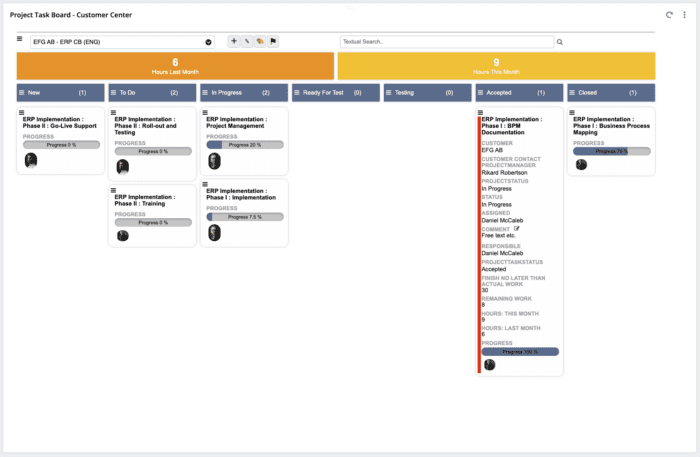Click the avatar on the Business Process Mapping card
The width and height of the screenshot is (700, 457).
[x=581, y=165]
